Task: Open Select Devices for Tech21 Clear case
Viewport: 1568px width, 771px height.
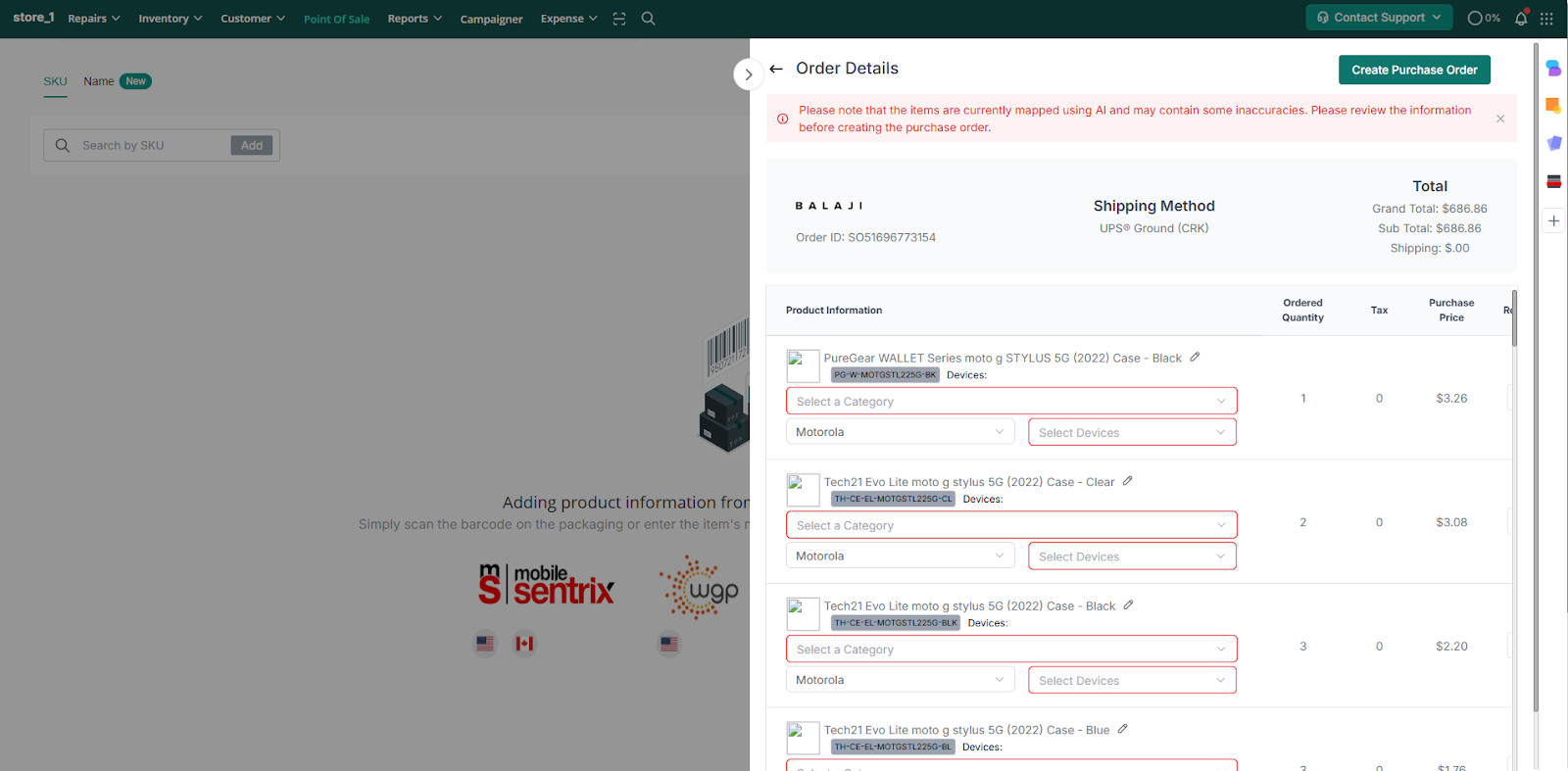Action: [x=1131, y=556]
